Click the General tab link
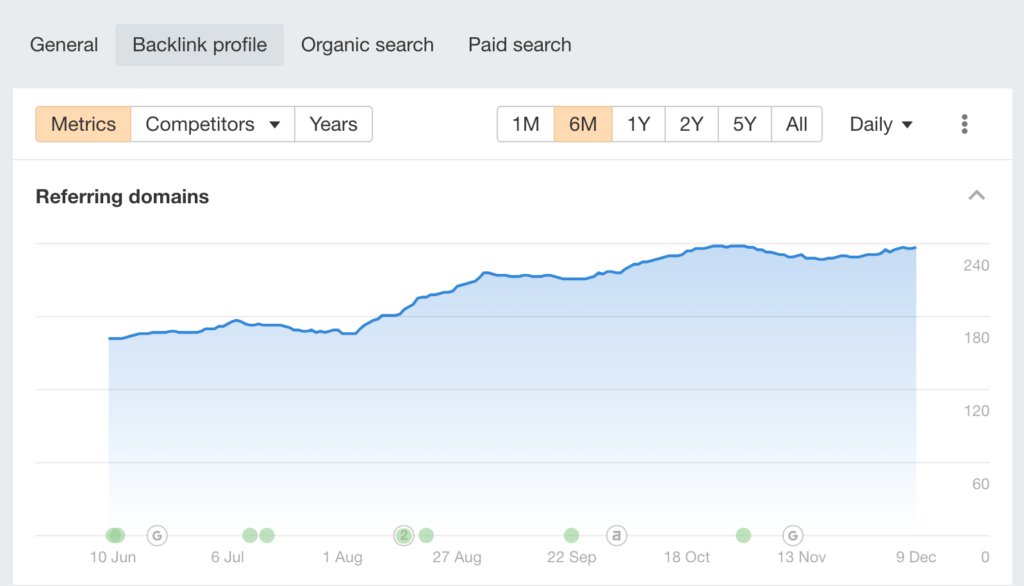 (64, 44)
